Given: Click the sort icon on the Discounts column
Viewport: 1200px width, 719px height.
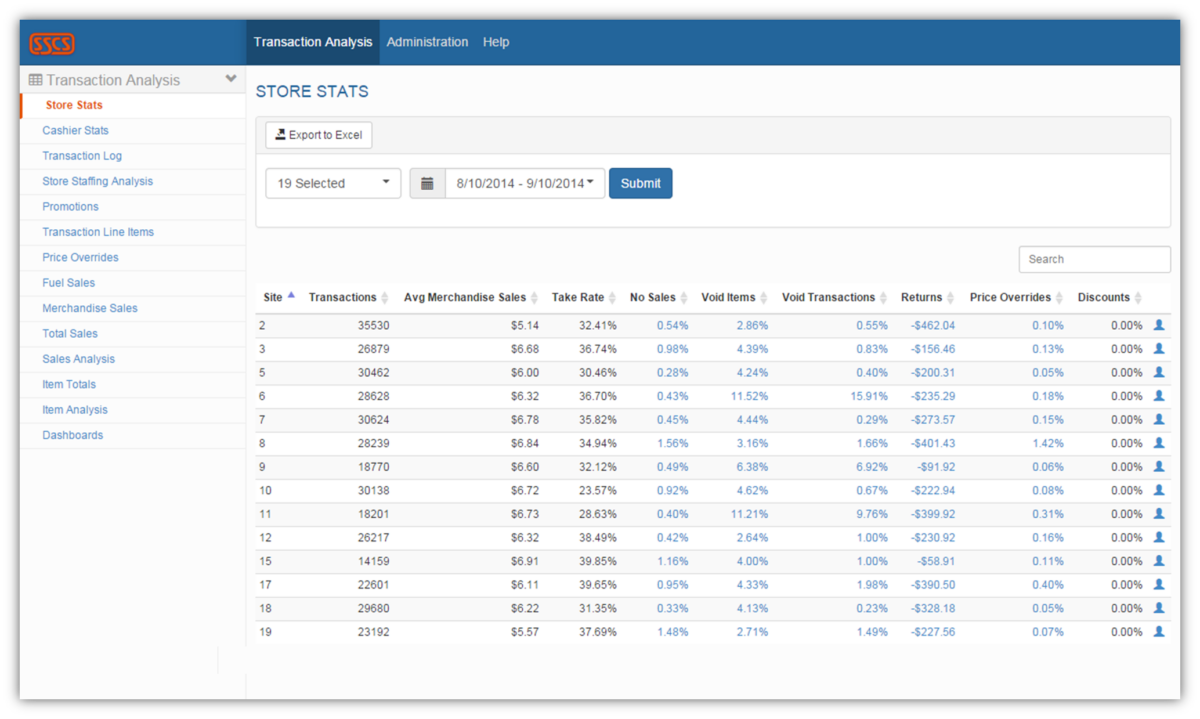Looking at the screenshot, I should click(x=1138, y=297).
